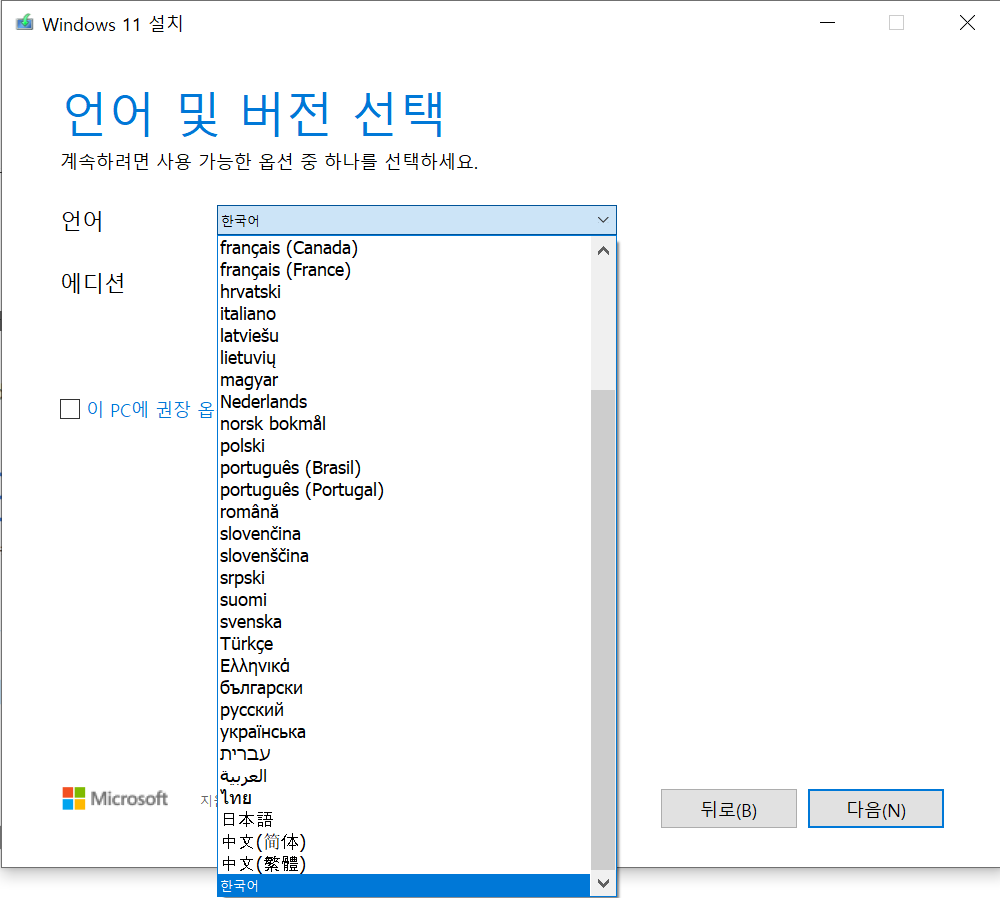Choose the highlighted 한국어 list entry
Image resolution: width=1000 pixels, height=898 pixels.
coord(404,885)
